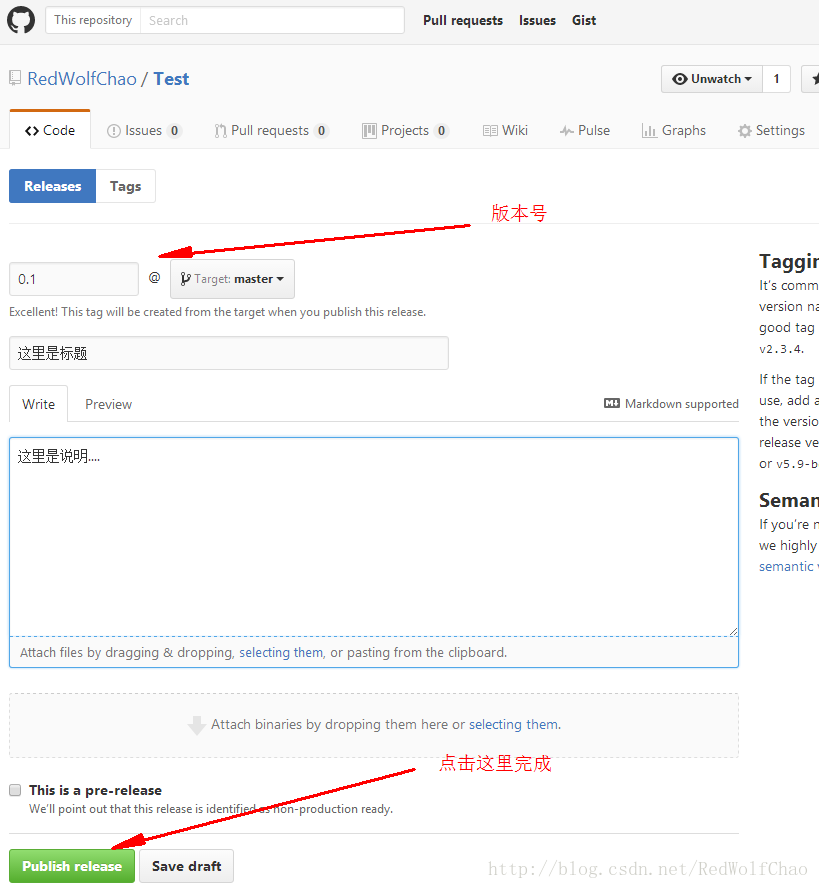Click the release title input field
This screenshot has height=889, width=819.
(229, 353)
